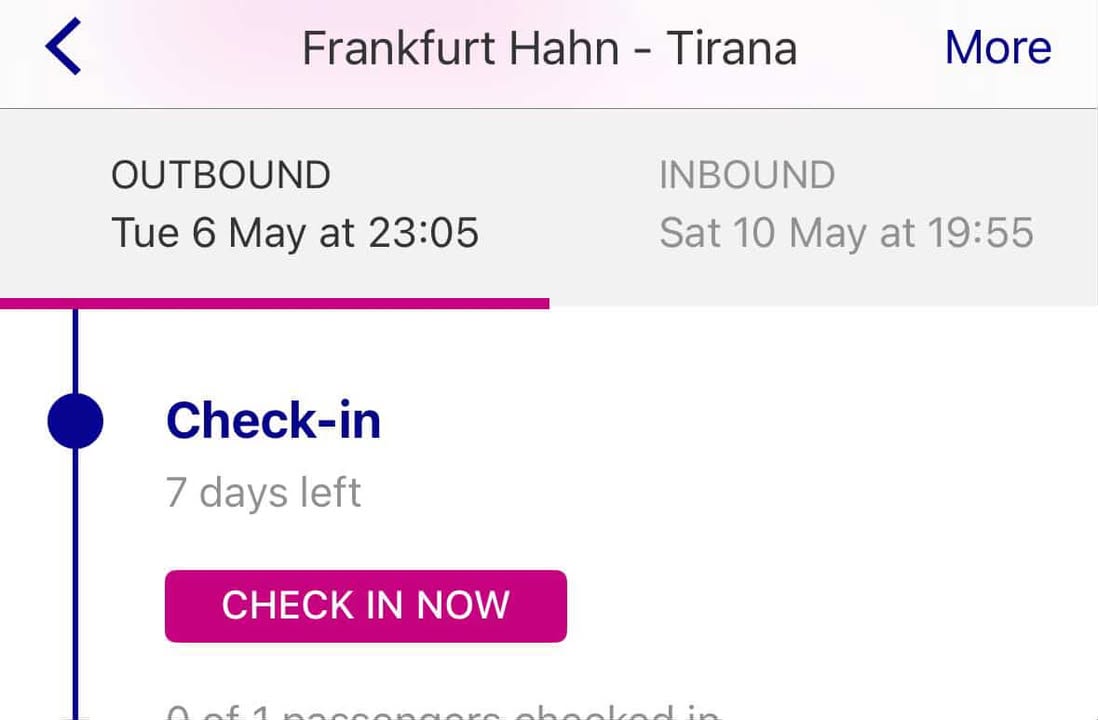1098x720 pixels.
Task: Tap the word Tirana in the header
Action: [732, 48]
